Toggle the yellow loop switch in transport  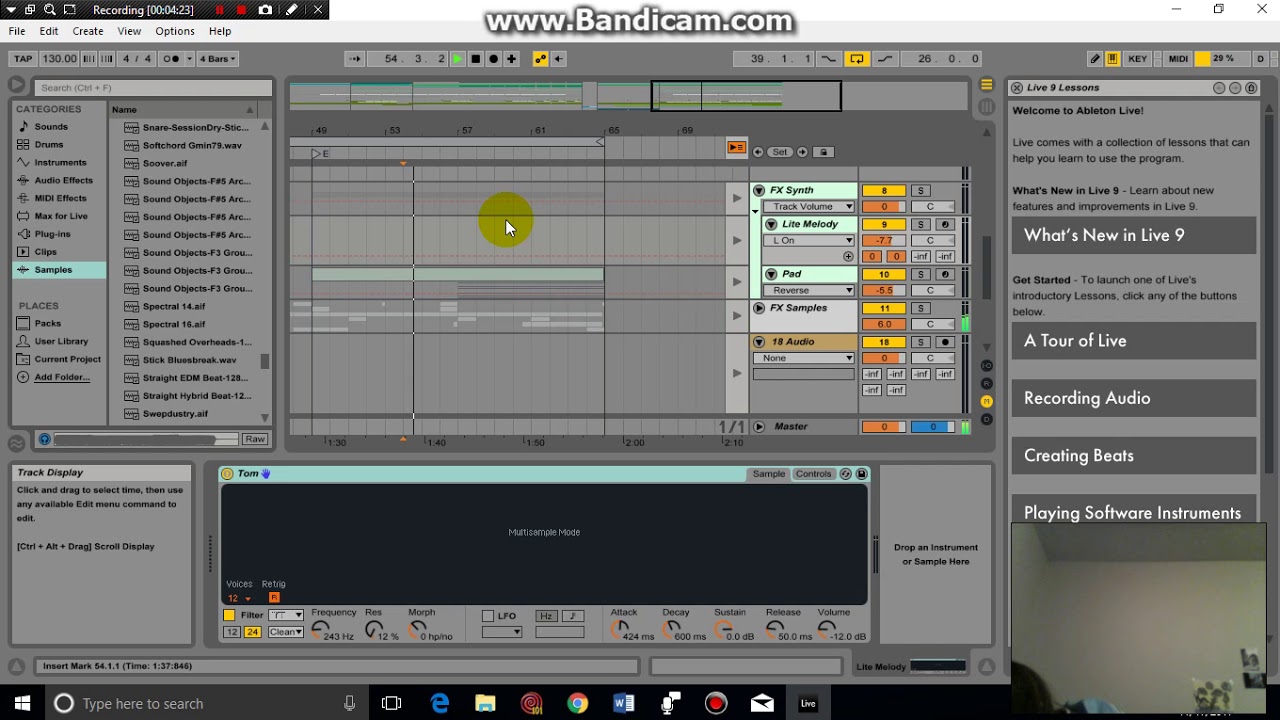[857, 59]
